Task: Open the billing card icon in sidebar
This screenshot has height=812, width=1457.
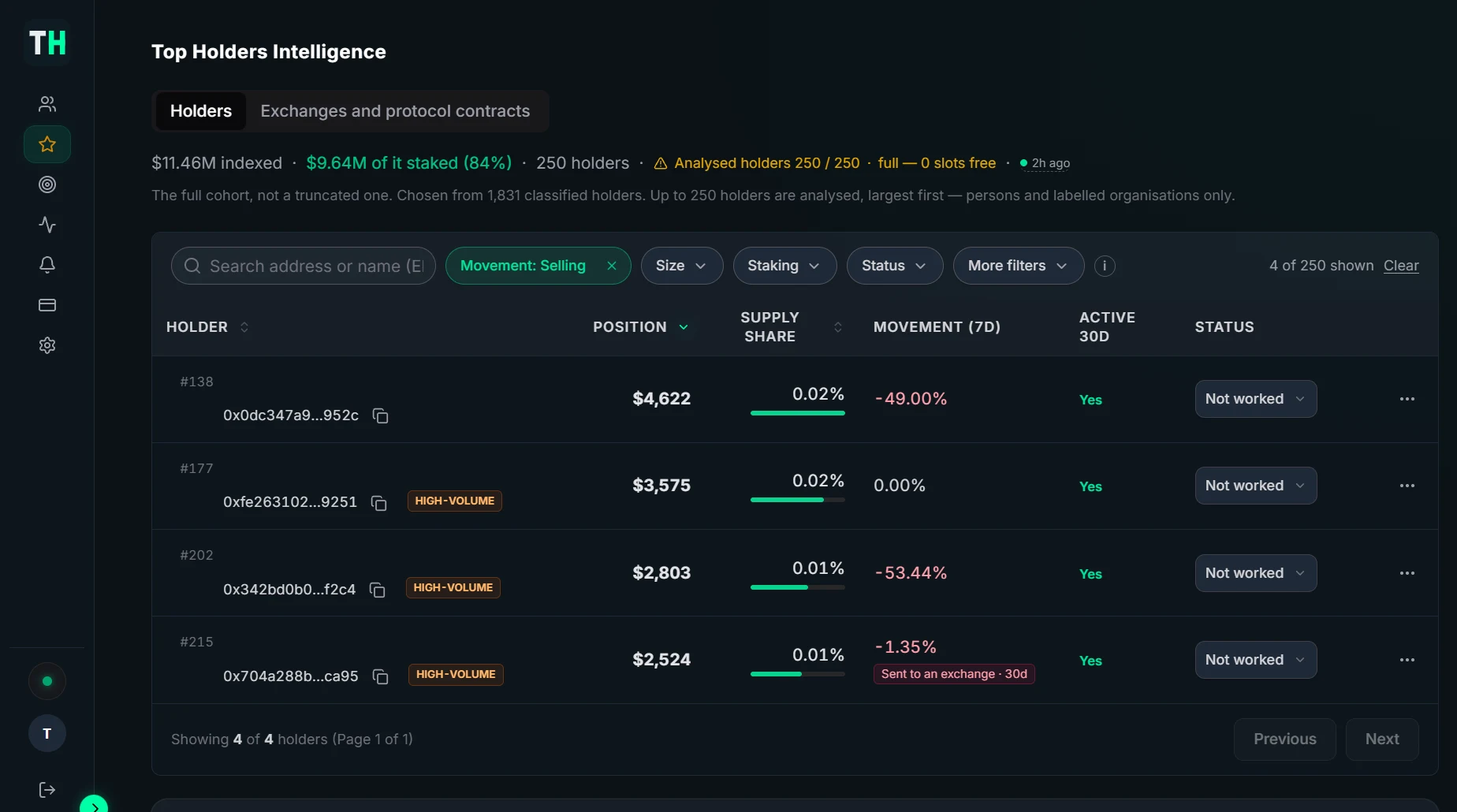Action: (47, 305)
